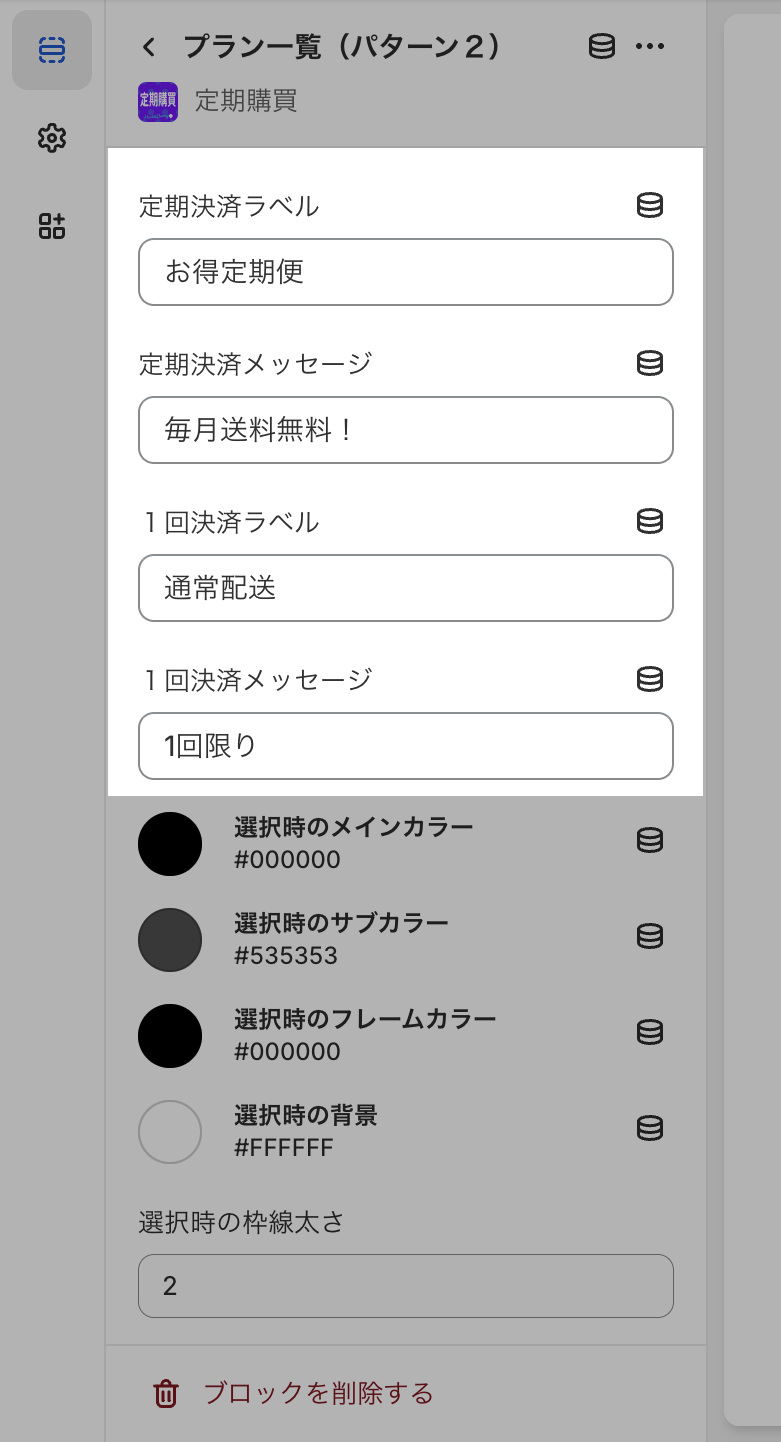Open the 選択時のメインカラー color swatch
The image size is (781, 1442).
[x=170, y=844]
